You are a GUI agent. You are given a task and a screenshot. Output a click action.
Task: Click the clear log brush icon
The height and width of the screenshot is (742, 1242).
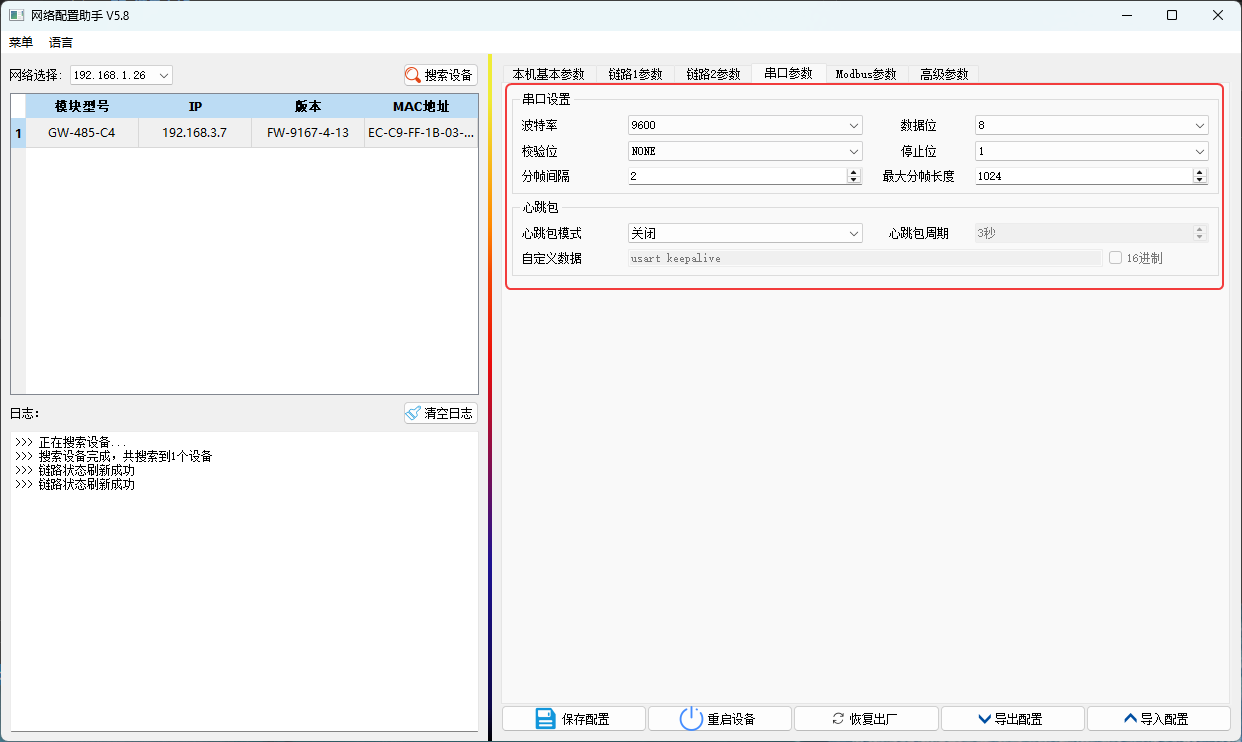[413, 412]
